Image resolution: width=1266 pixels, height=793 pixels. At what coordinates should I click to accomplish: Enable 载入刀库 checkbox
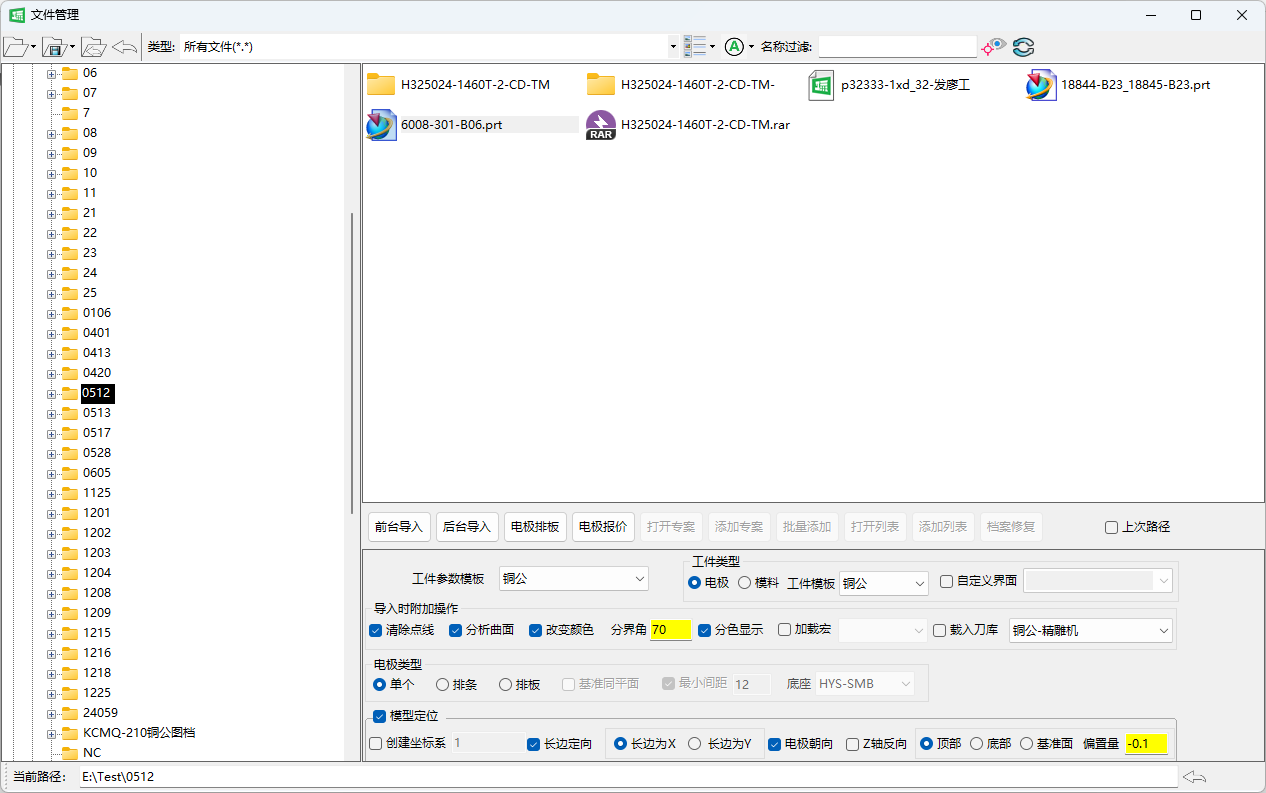point(939,630)
